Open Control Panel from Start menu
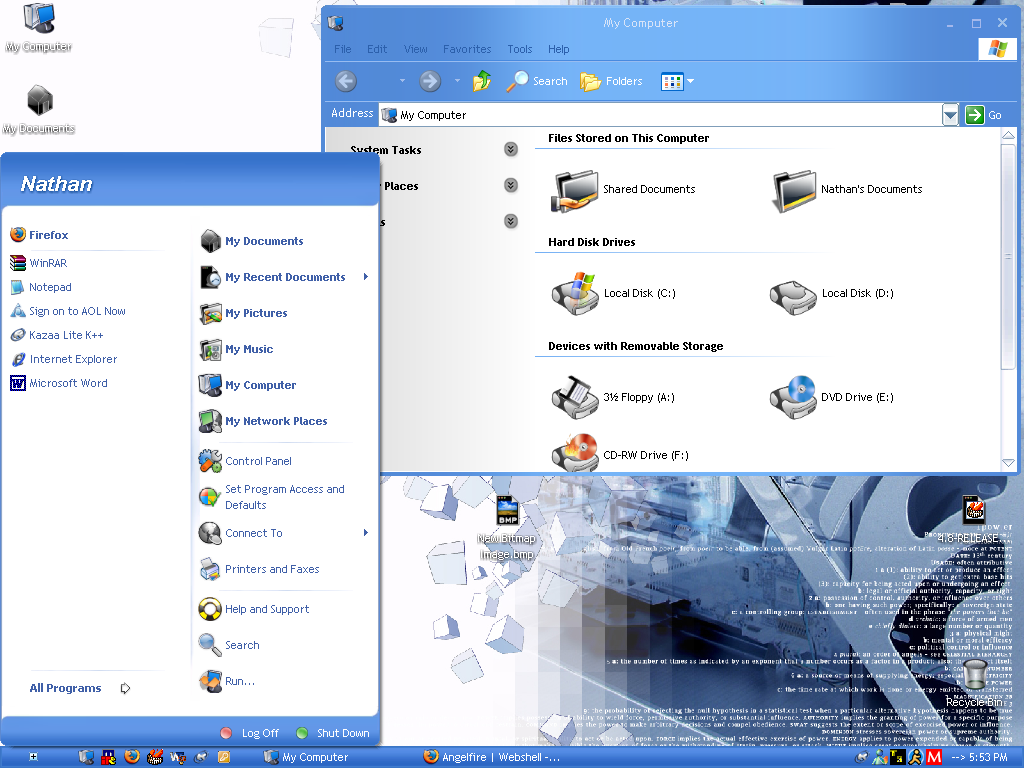The image size is (1024, 768). pyautogui.click(x=257, y=461)
